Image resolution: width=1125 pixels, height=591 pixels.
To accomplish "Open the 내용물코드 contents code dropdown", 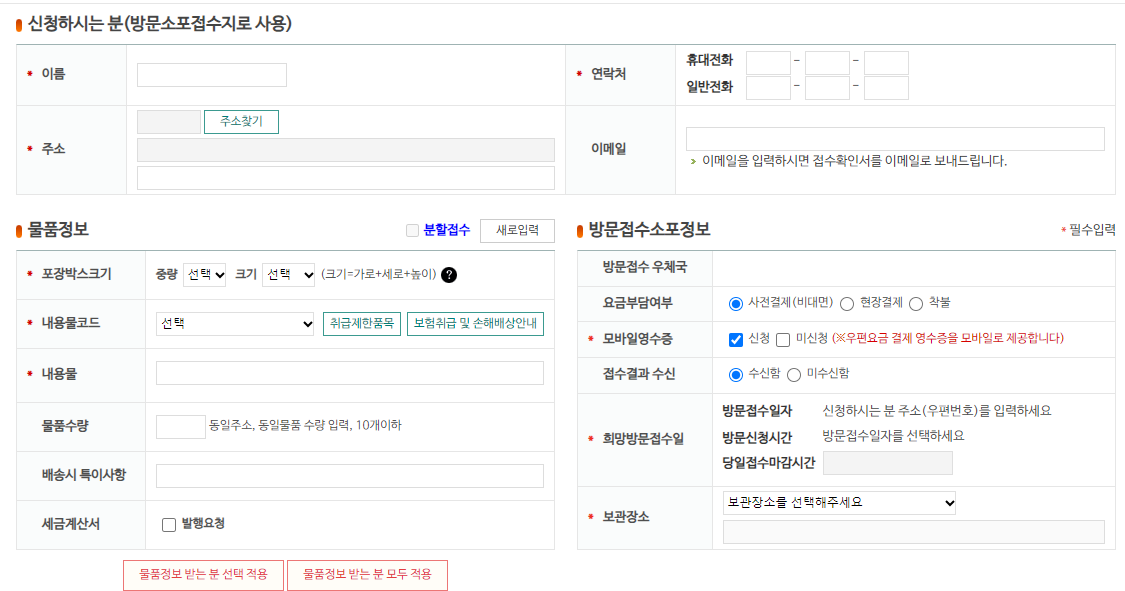I will click(x=234, y=322).
